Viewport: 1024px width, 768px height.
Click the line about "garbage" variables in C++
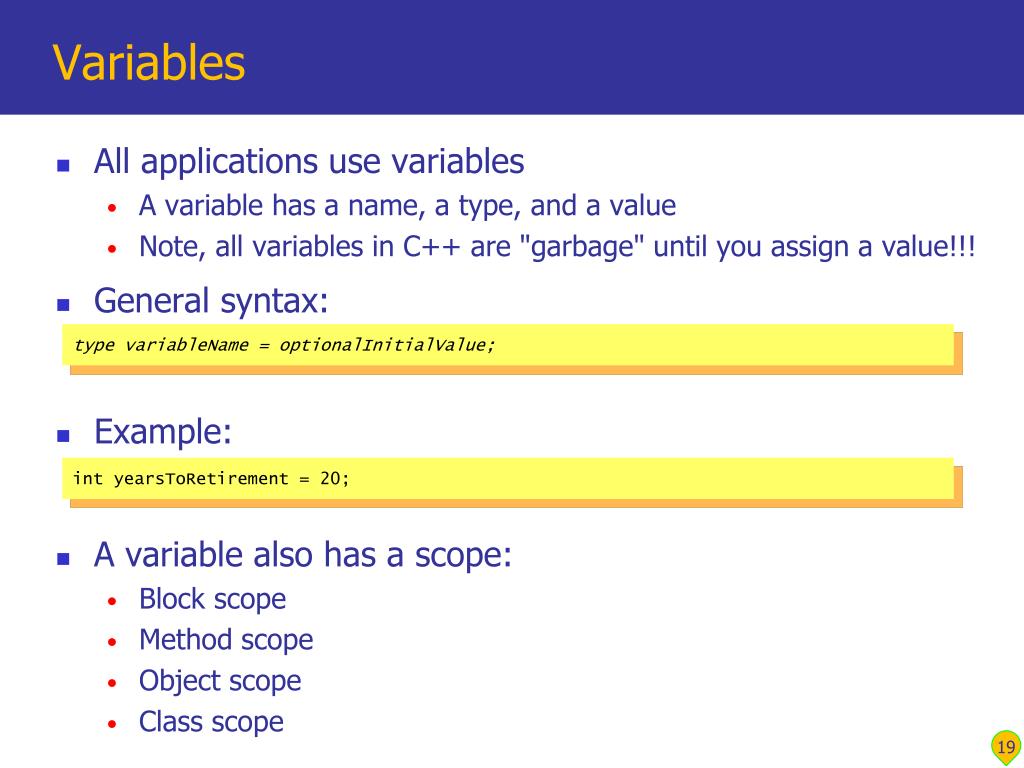[557, 247]
